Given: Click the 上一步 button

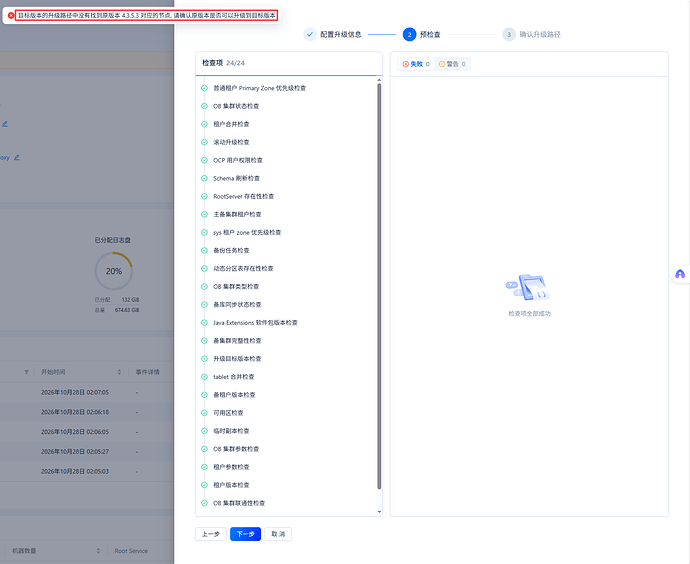Looking at the screenshot, I should tap(211, 534).
